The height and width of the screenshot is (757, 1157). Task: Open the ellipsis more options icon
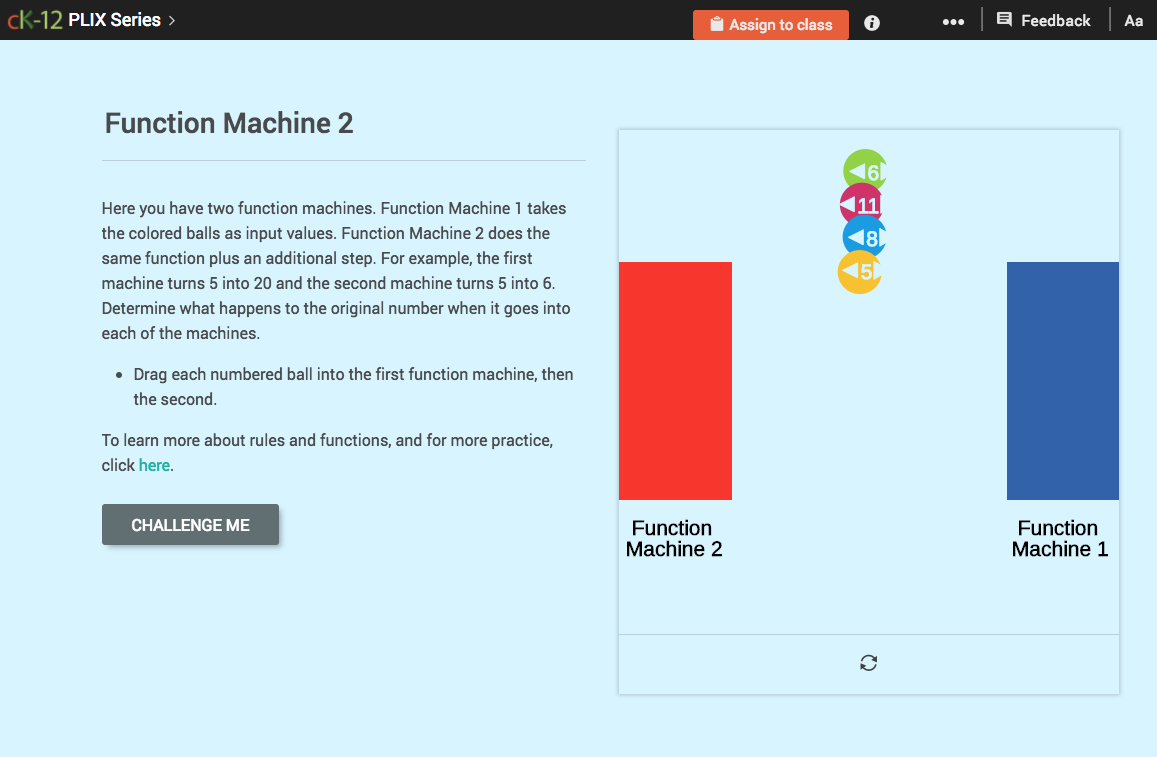953,21
